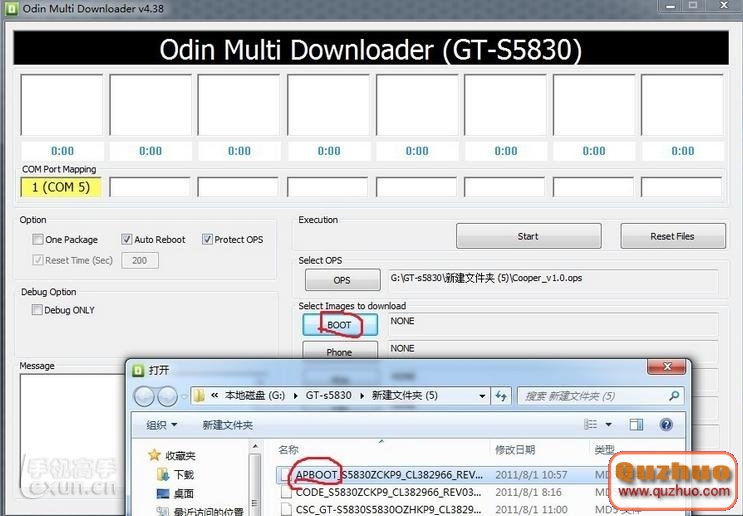
Task: Click the 2011/8/1 10:57 date cell
Action: (x=531, y=474)
